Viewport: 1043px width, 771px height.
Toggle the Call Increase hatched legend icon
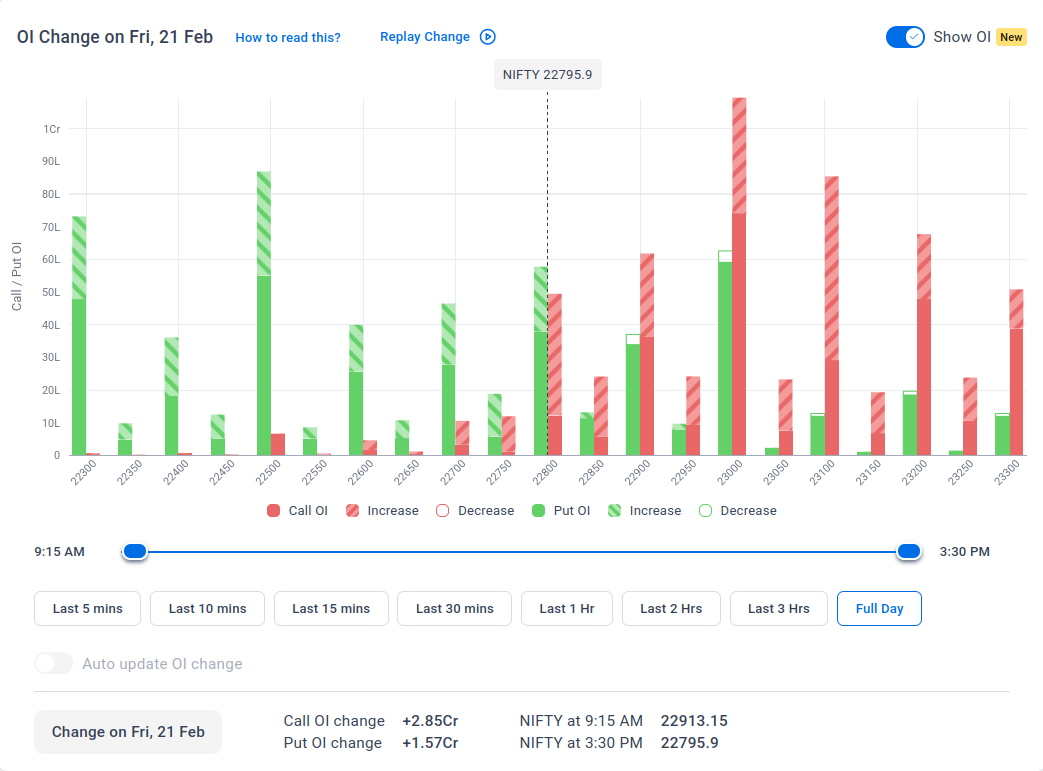pyautogui.click(x=353, y=510)
